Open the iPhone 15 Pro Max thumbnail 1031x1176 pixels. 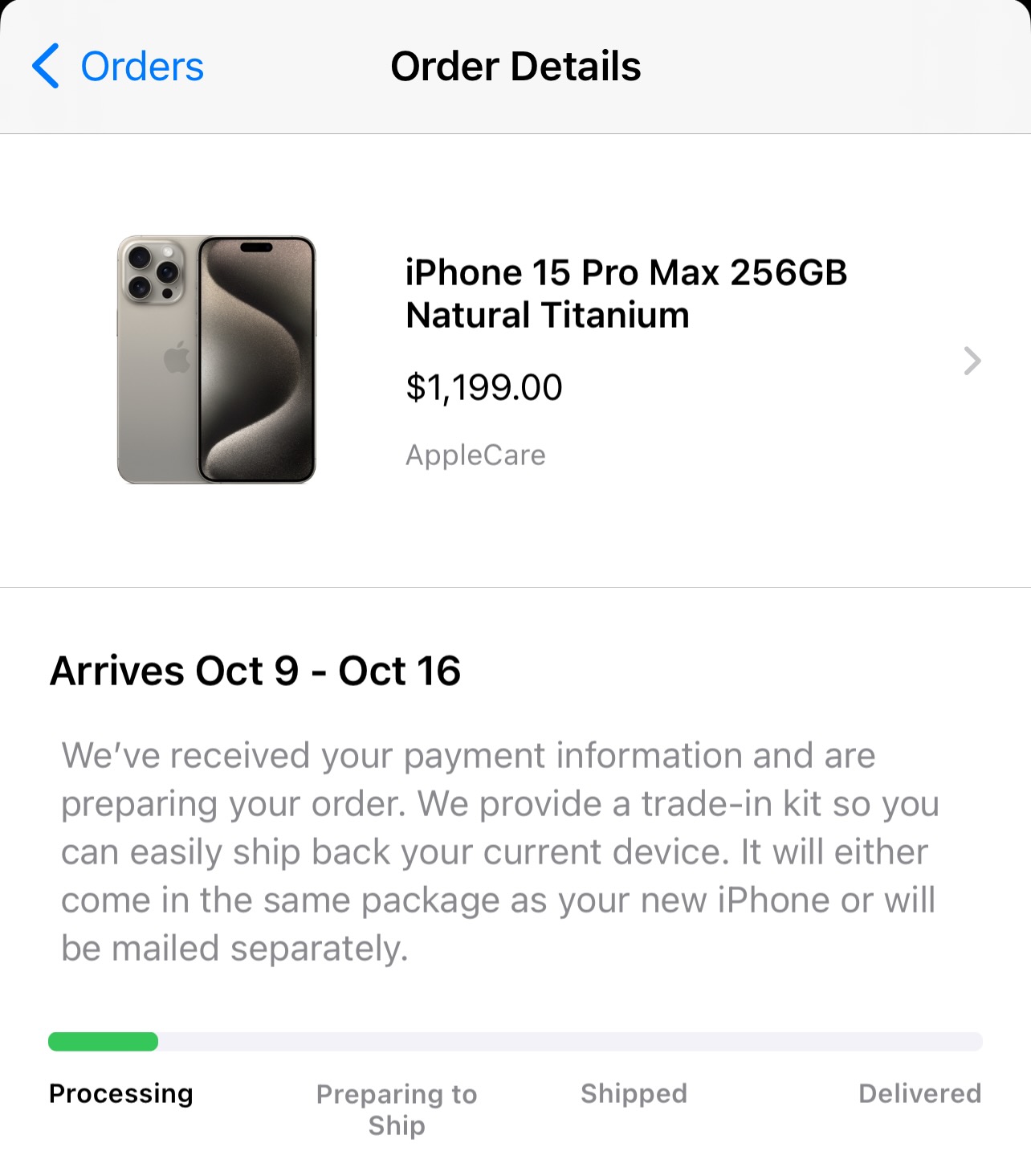coord(217,360)
